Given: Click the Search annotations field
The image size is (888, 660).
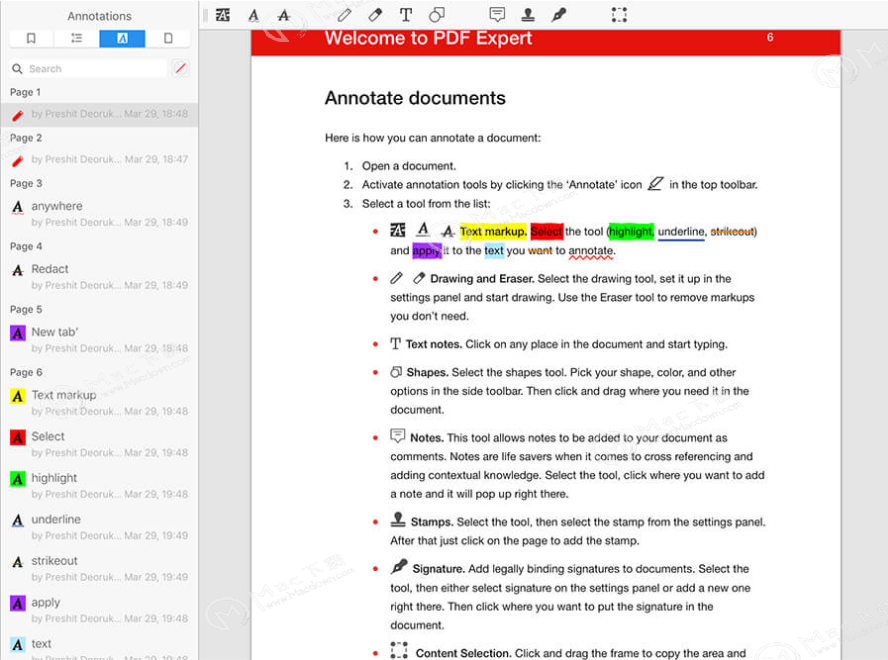Looking at the screenshot, I should [x=88, y=69].
